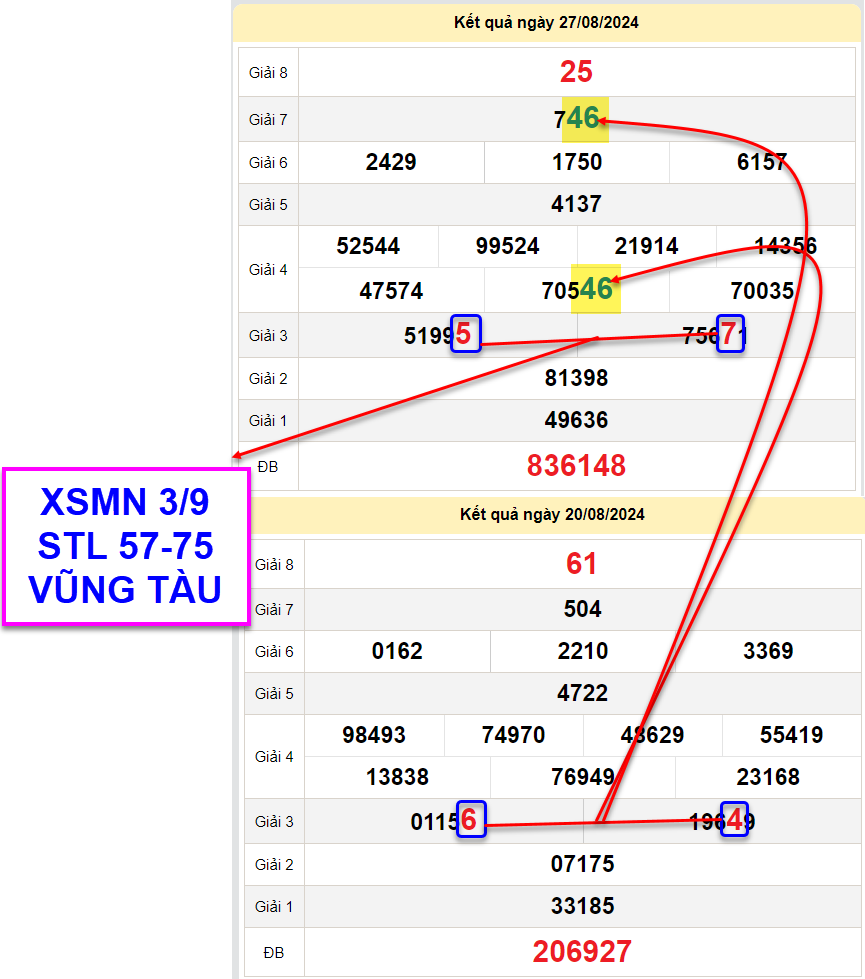This screenshot has width=865, height=979.
Task: Click the magenta XSMN 3/9 prediction box
Action: tap(126, 546)
